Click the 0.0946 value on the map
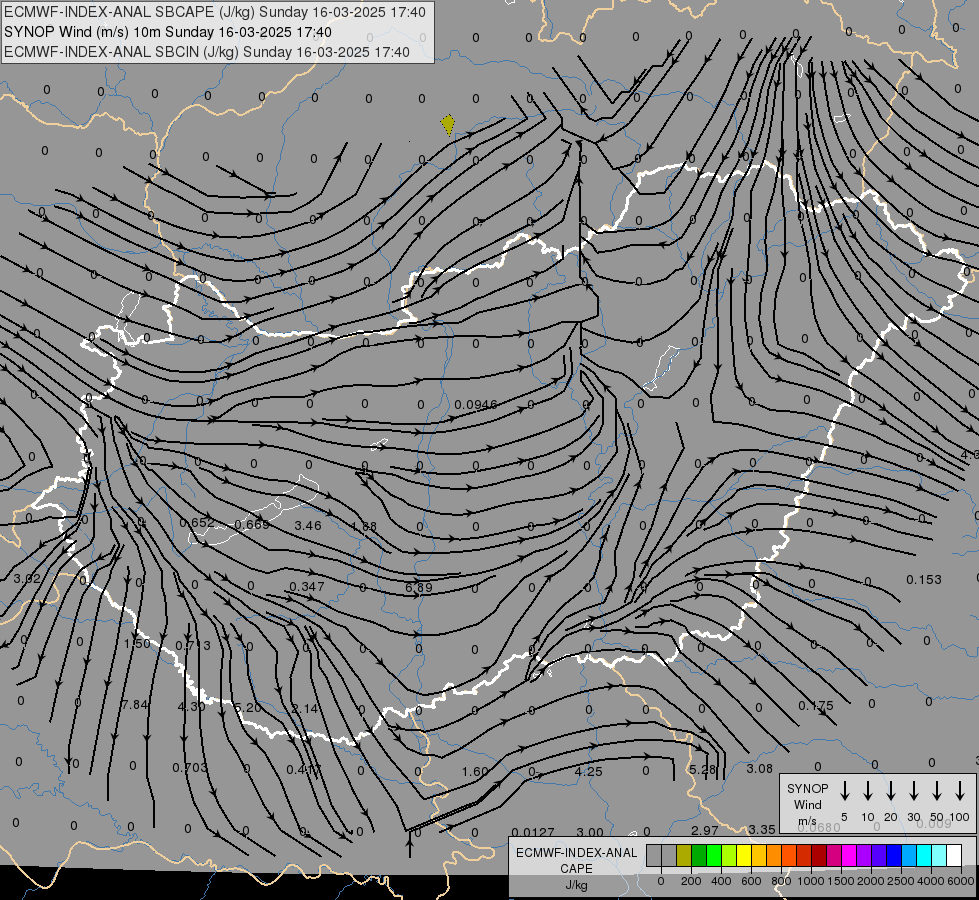The width and height of the screenshot is (979, 900). pyautogui.click(x=476, y=405)
